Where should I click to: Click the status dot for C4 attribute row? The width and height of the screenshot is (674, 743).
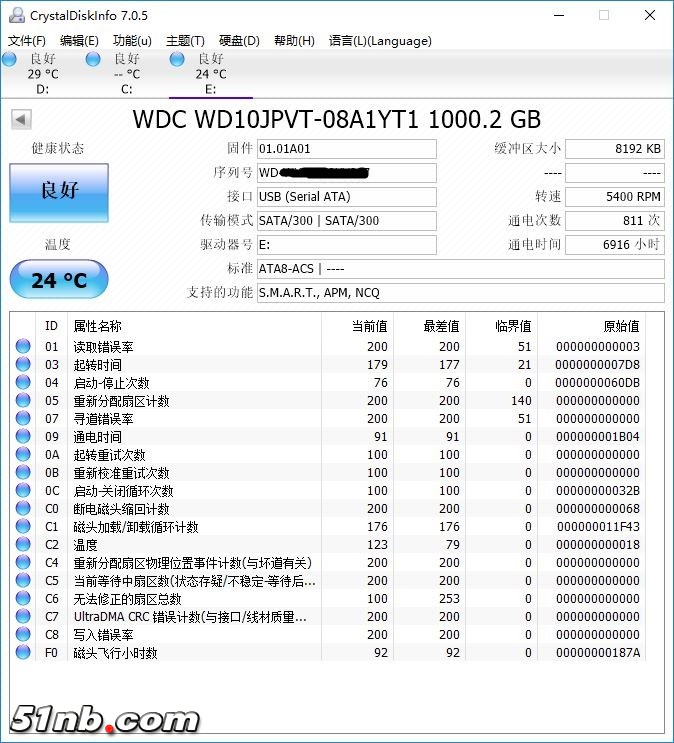(x=23, y=562)
